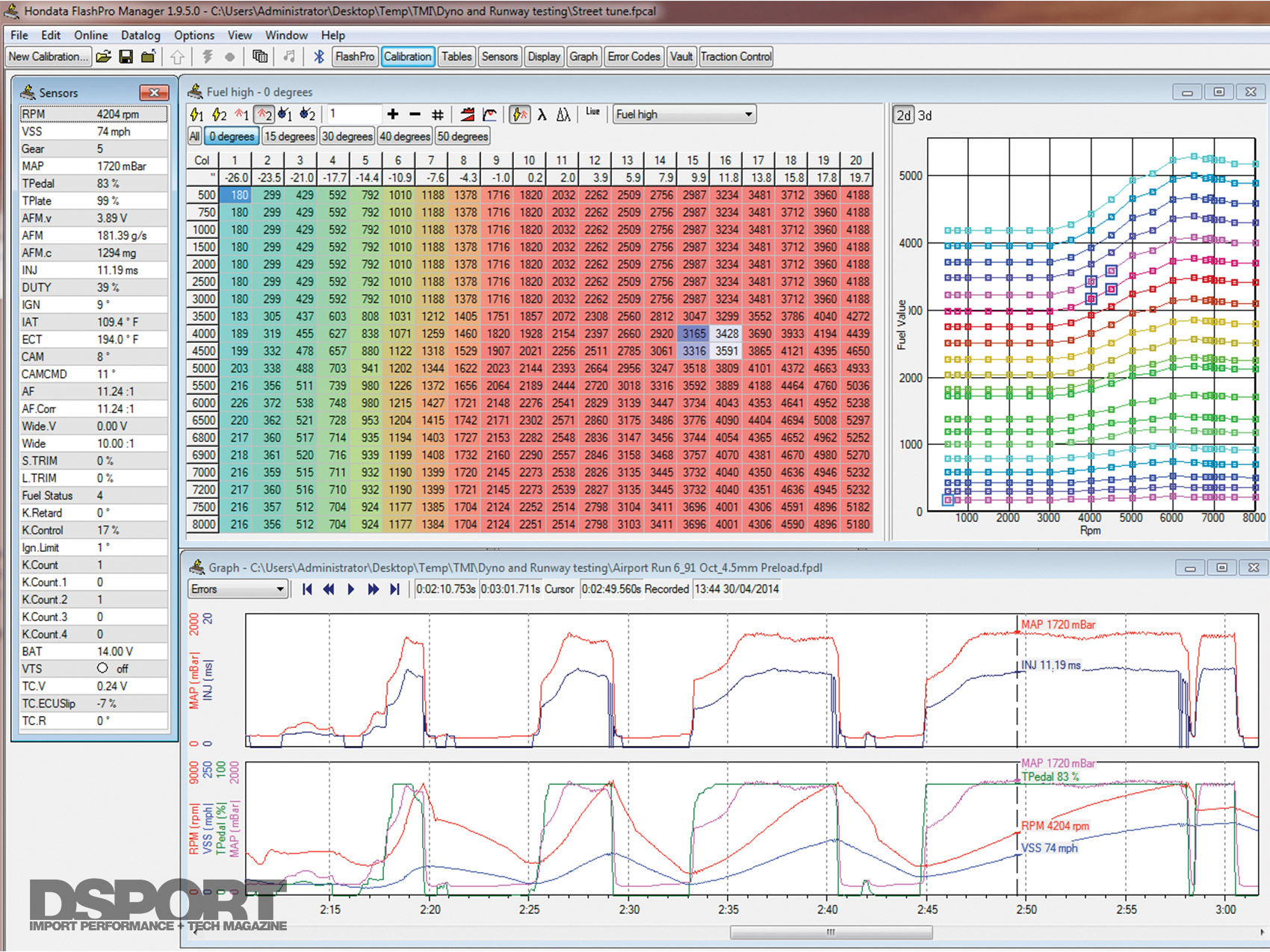Click the double lambda overlay icon
The width and height of the screenshot is (1270, 952).
click(x=564, y=114)
